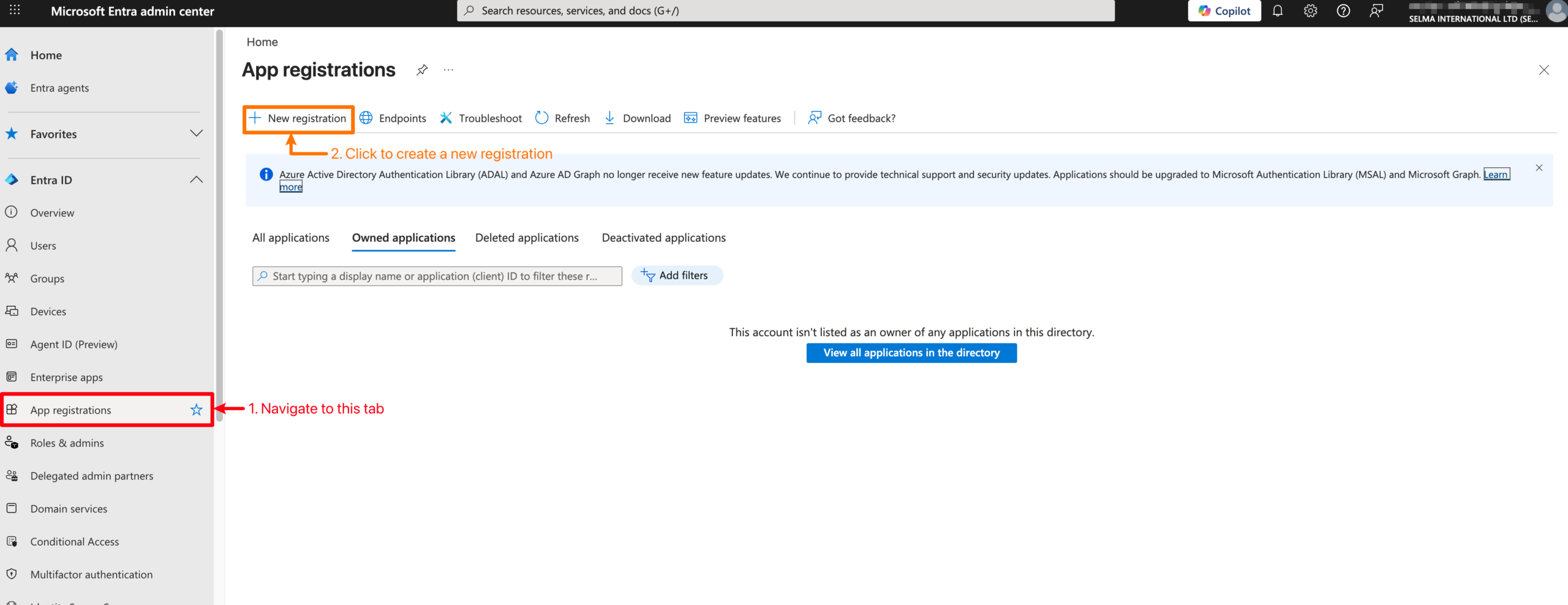Focus the application name filter field

[x=436, y=276]
